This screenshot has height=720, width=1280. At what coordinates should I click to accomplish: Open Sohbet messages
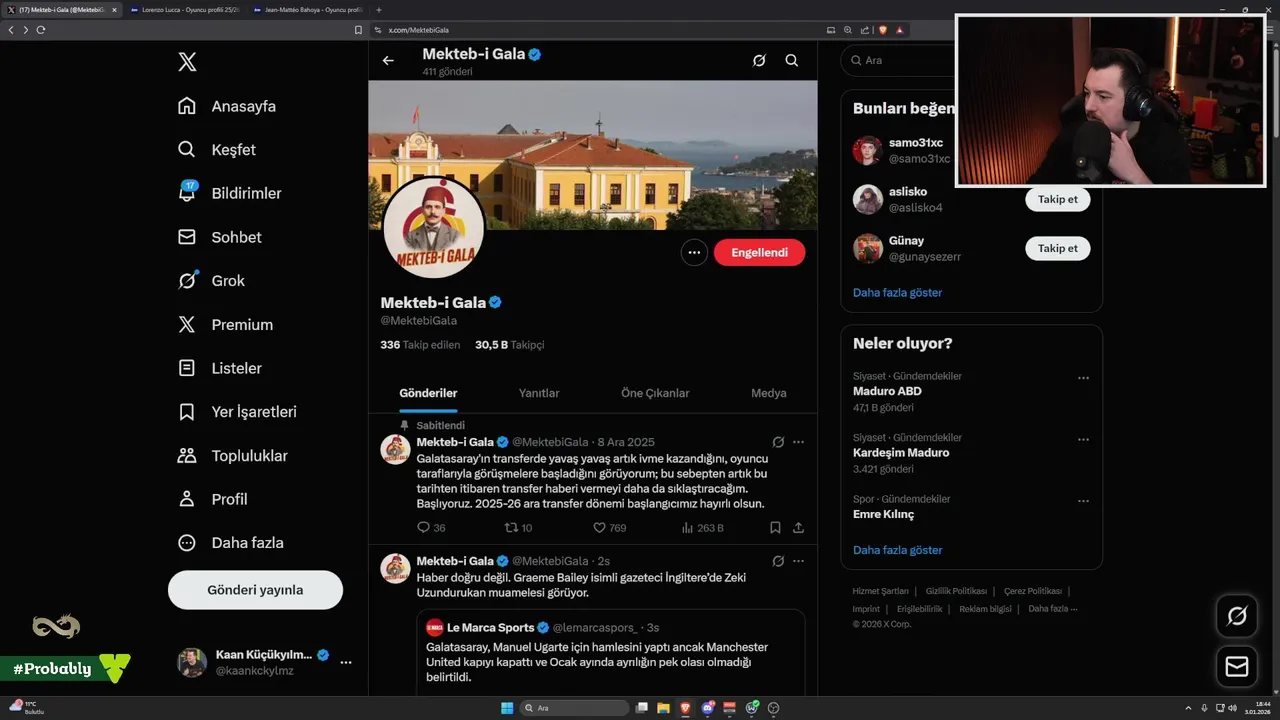pos(219,237)
